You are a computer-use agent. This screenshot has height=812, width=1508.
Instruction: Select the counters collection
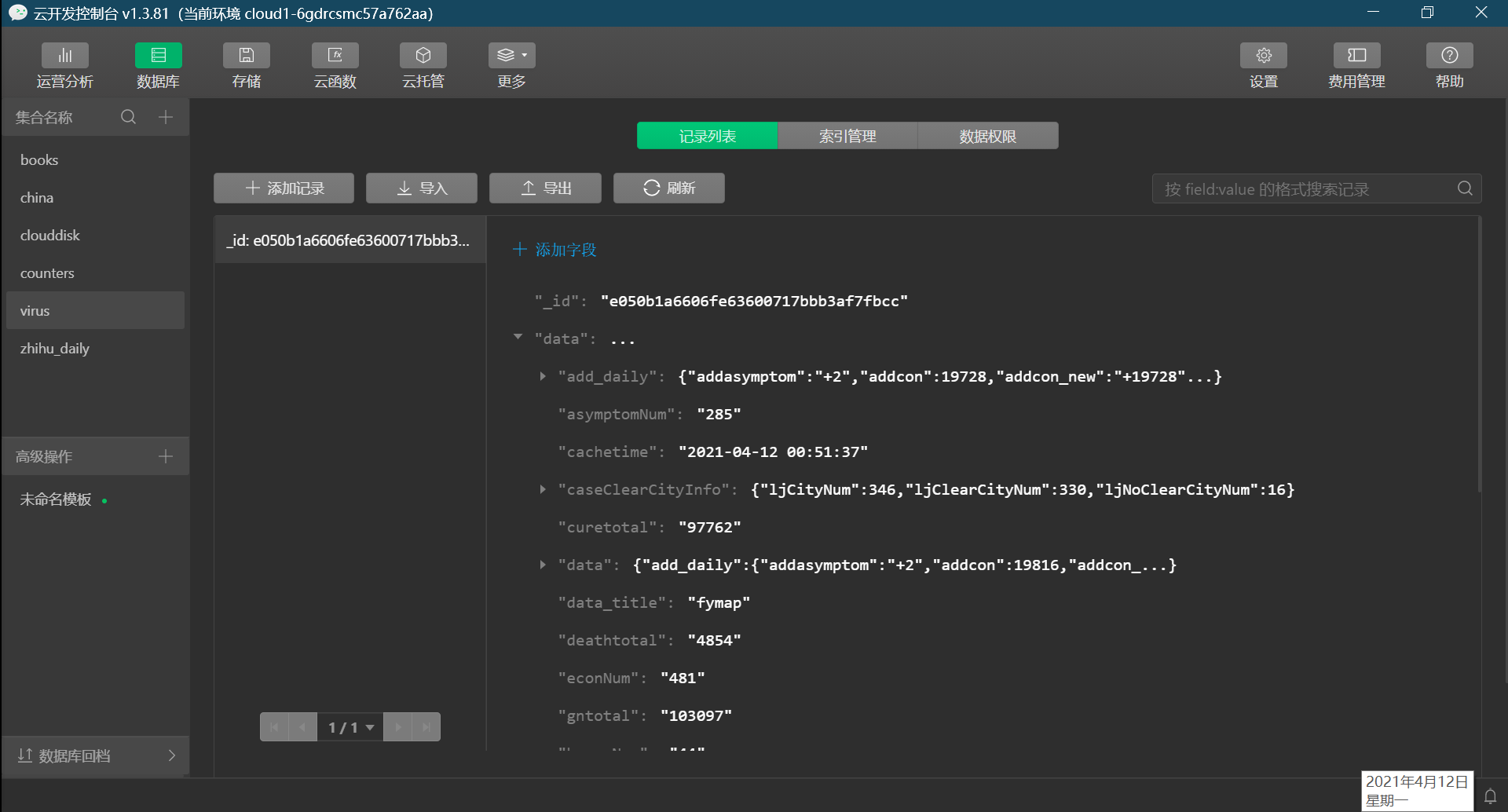pyautogui.click(x=95, y=272)
